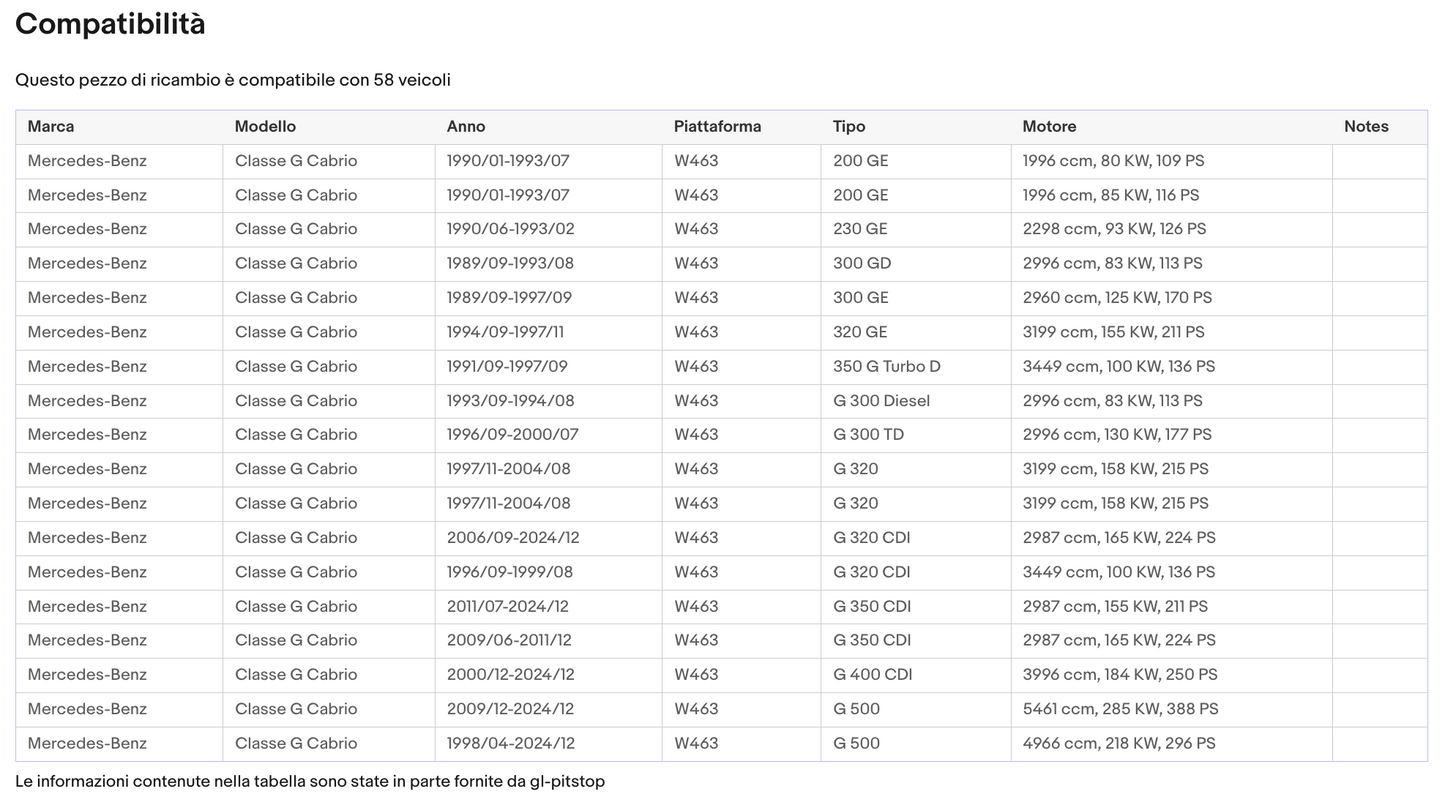Click the 2006/09-2024/12 year cell

pos(513,538)
